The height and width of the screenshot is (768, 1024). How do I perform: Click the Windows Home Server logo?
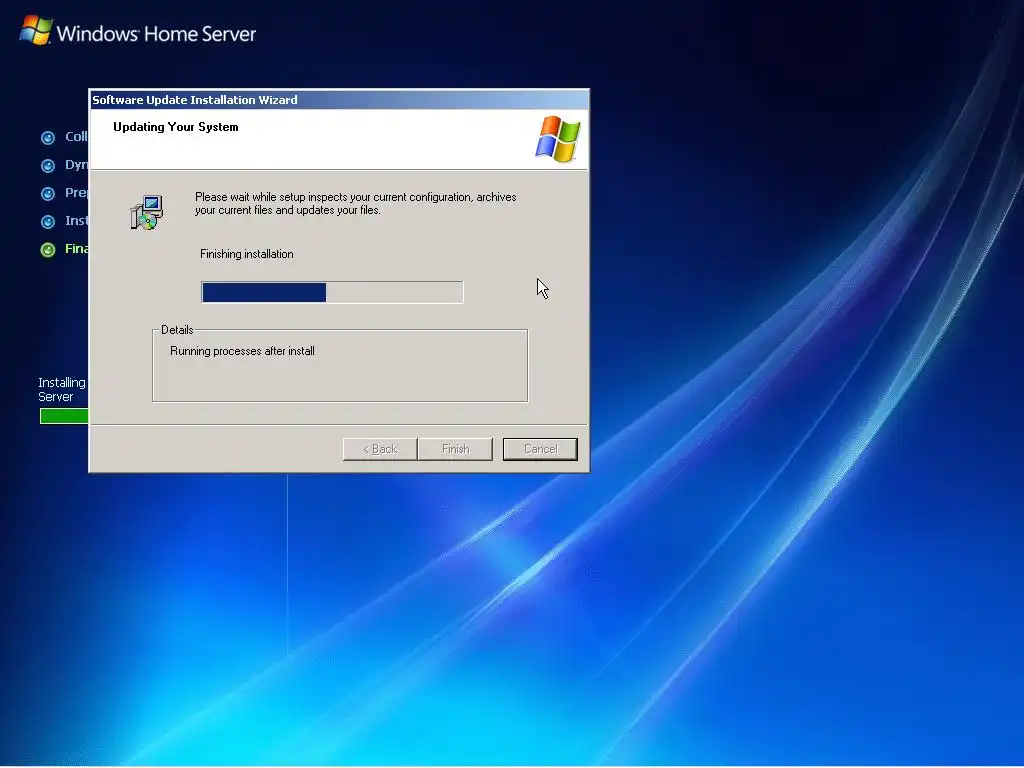point(138,31)
